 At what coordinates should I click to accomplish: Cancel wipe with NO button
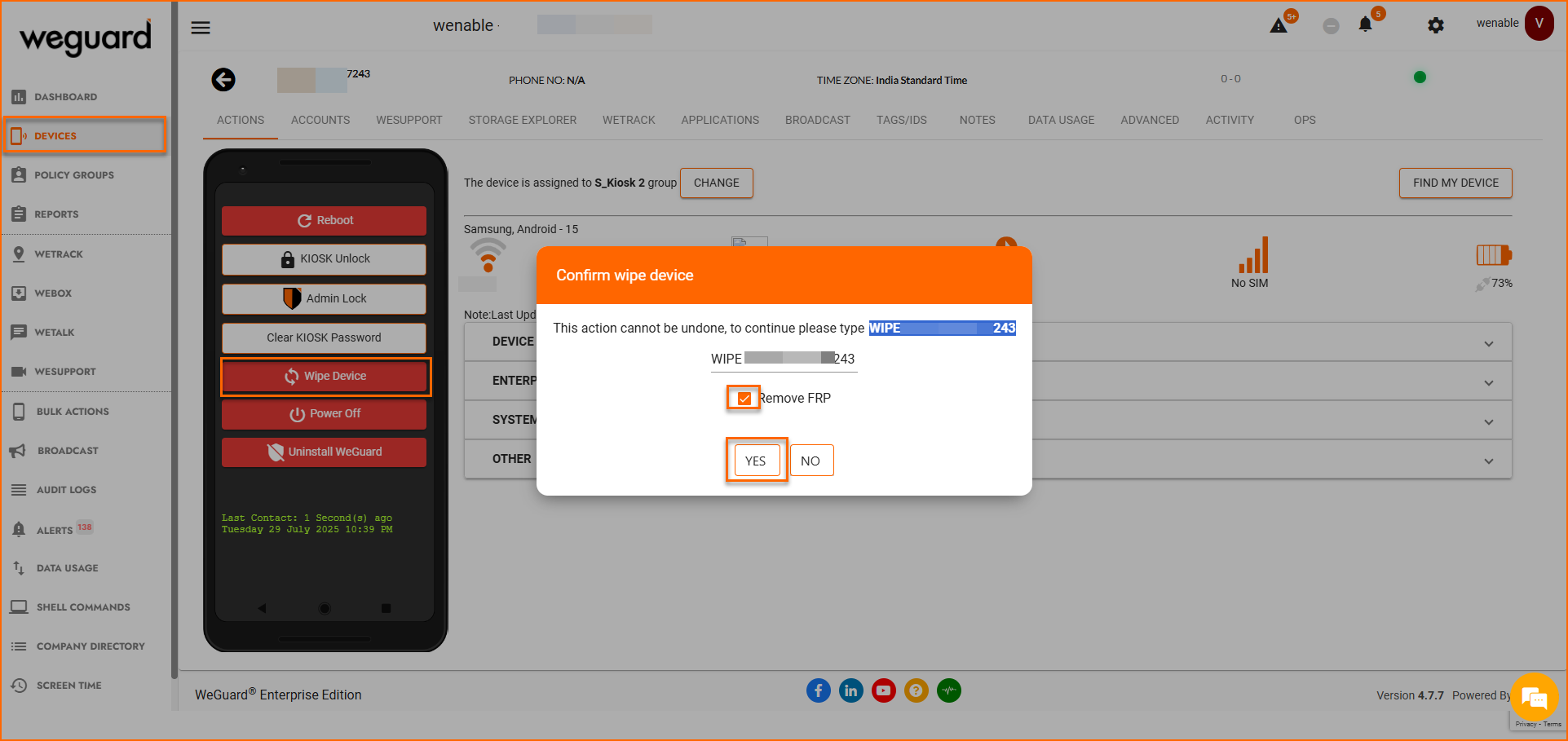point(811,461)
